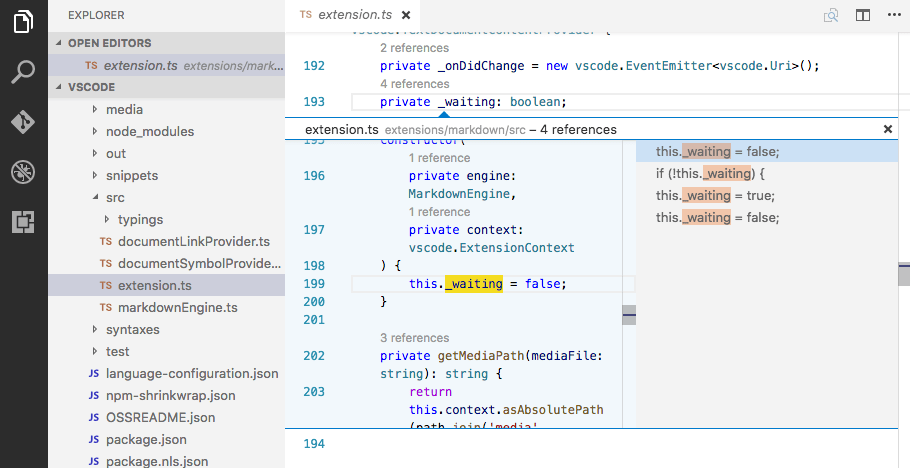Screen dimensions: 912x468
Task: Select the first 'this._waiting = false;' reference
Action: click(767, 151)
